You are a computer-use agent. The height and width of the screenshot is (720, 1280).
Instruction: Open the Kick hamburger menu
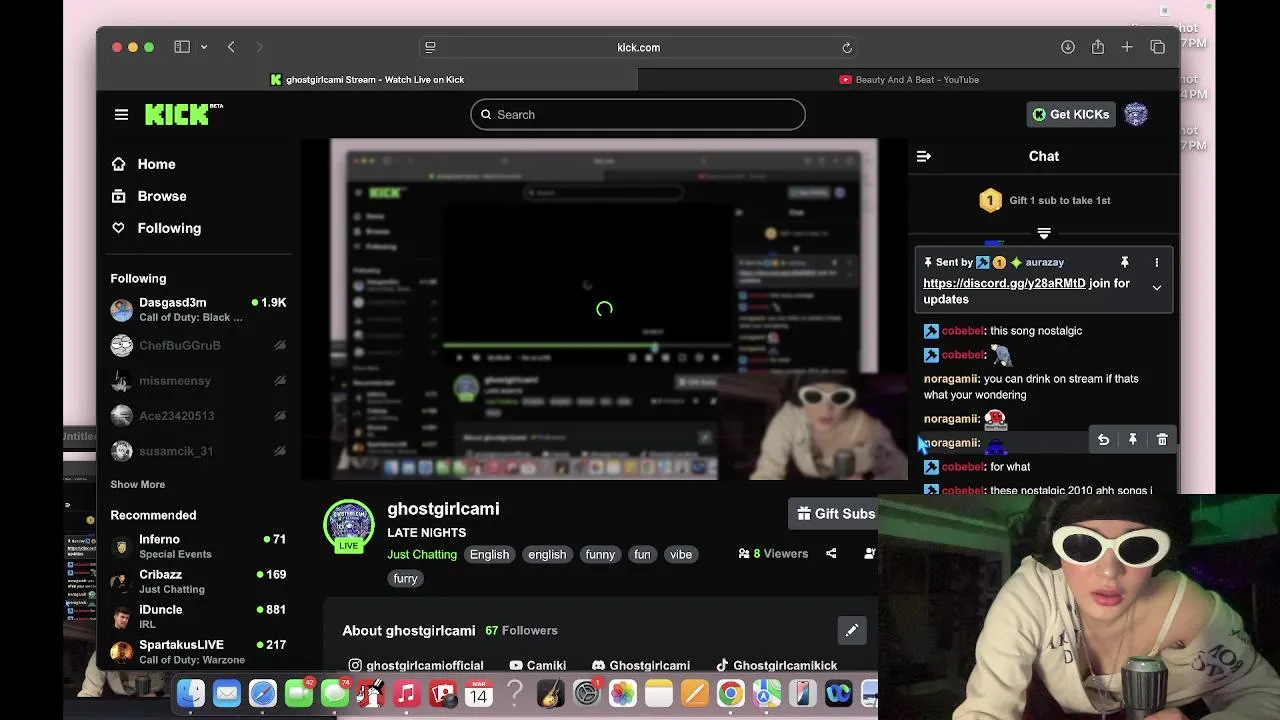point(121,115)
